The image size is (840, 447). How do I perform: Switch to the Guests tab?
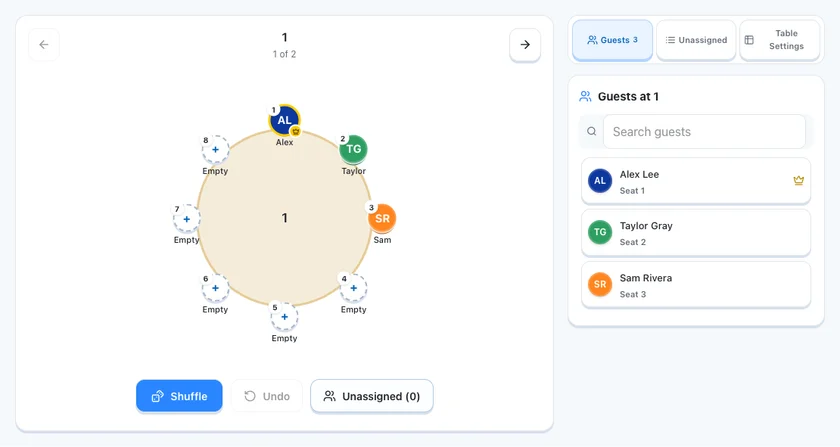(x=612, y=40)
